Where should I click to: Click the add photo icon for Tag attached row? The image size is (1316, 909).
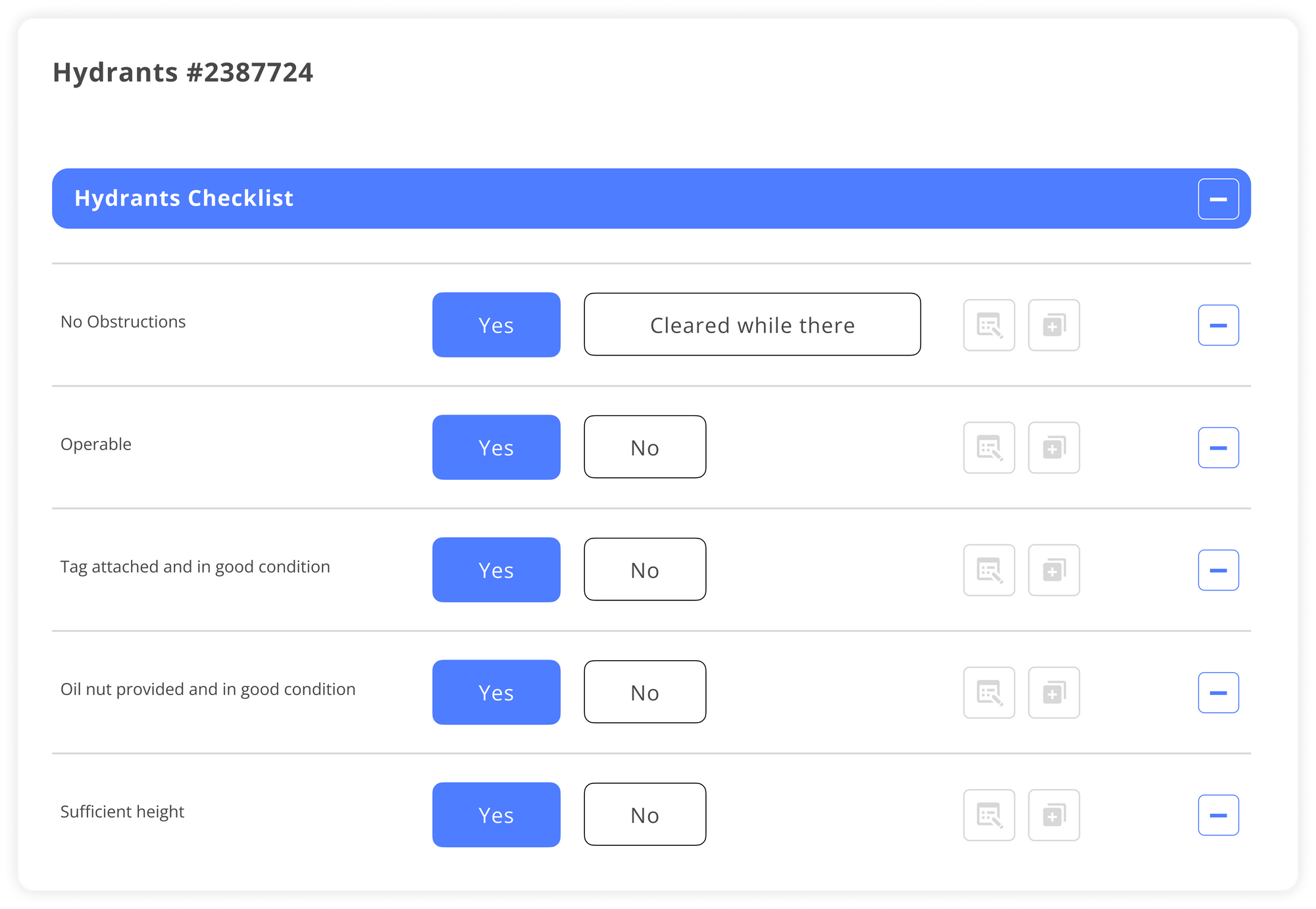(1053, 570)
